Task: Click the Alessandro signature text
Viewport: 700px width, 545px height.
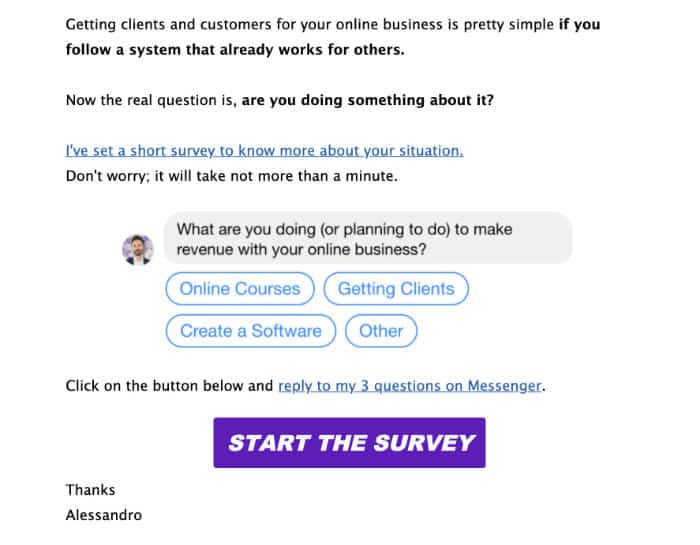Action: point(104,515)
